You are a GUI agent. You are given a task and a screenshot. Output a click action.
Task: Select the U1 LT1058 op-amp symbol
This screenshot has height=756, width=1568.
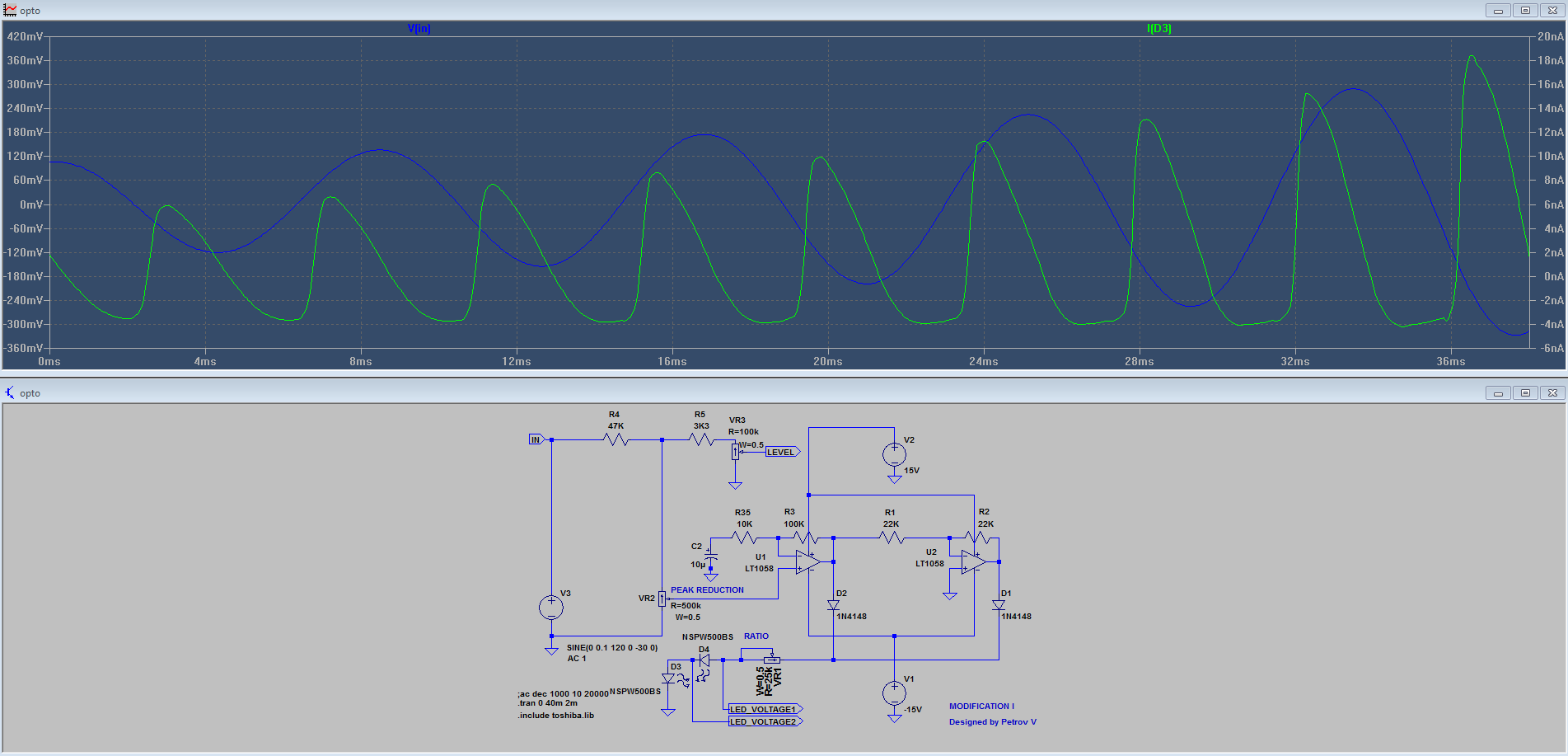(x=807, y=561)
